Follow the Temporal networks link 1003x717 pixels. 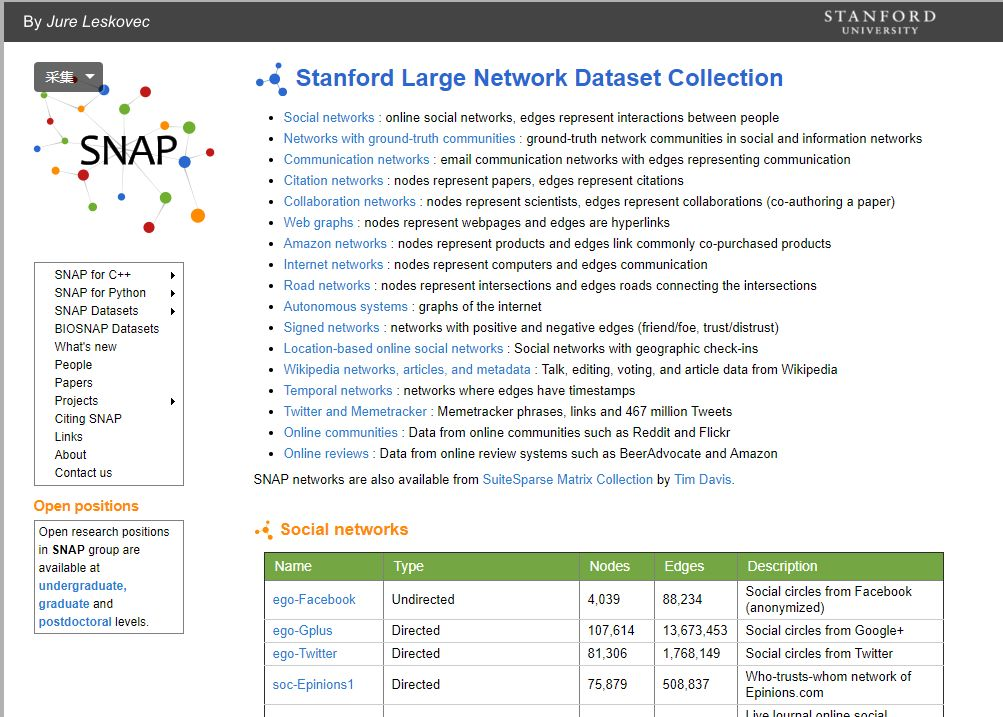coord(338,390)
